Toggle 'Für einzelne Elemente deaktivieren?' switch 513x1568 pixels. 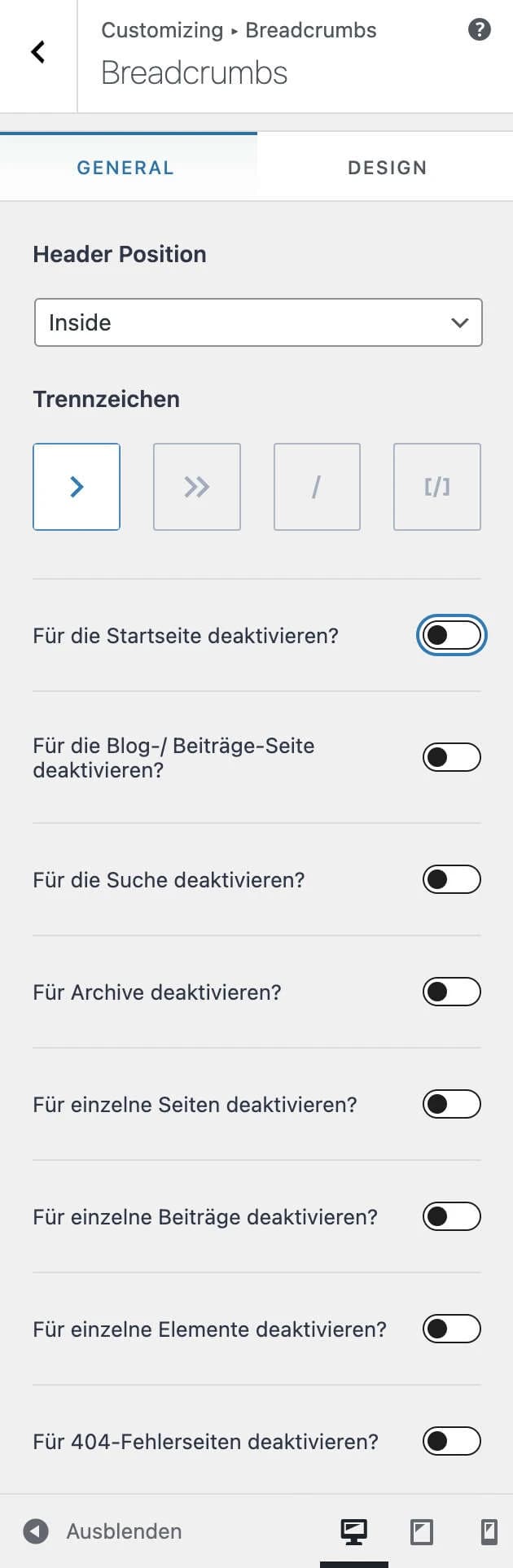point(452,1329)
